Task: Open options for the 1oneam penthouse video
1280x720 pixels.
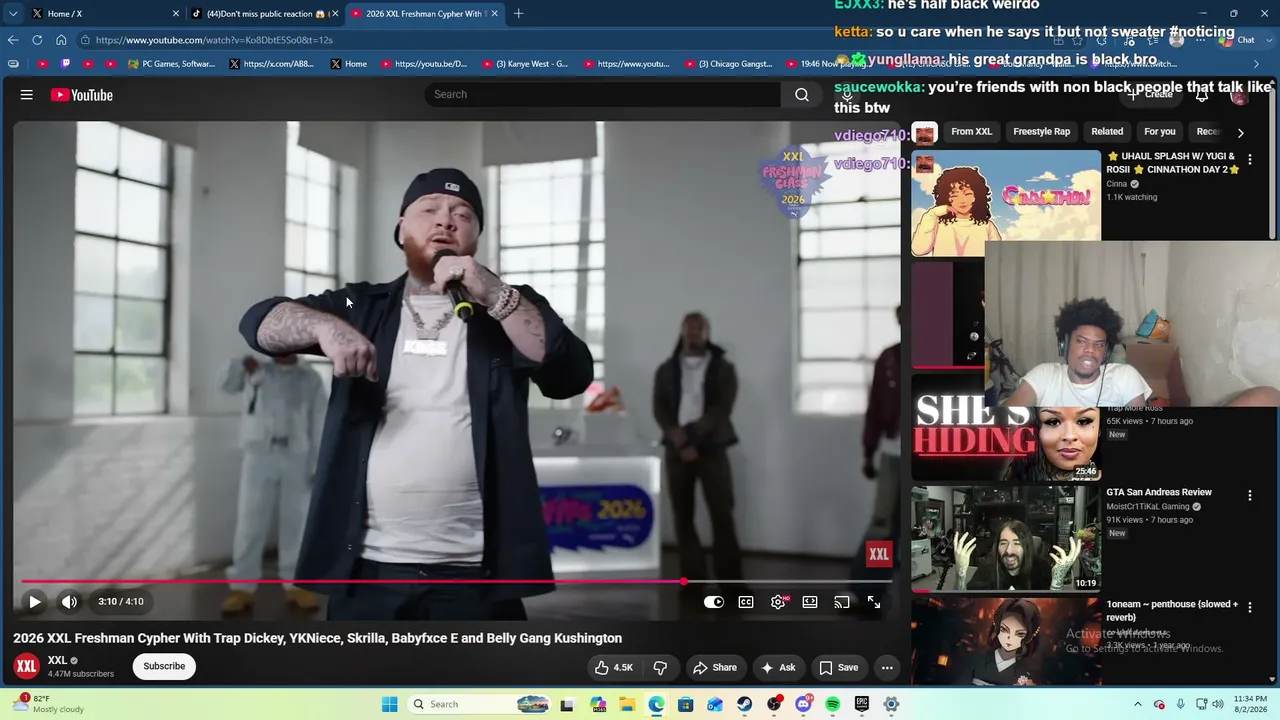Action: (1249, 607)
